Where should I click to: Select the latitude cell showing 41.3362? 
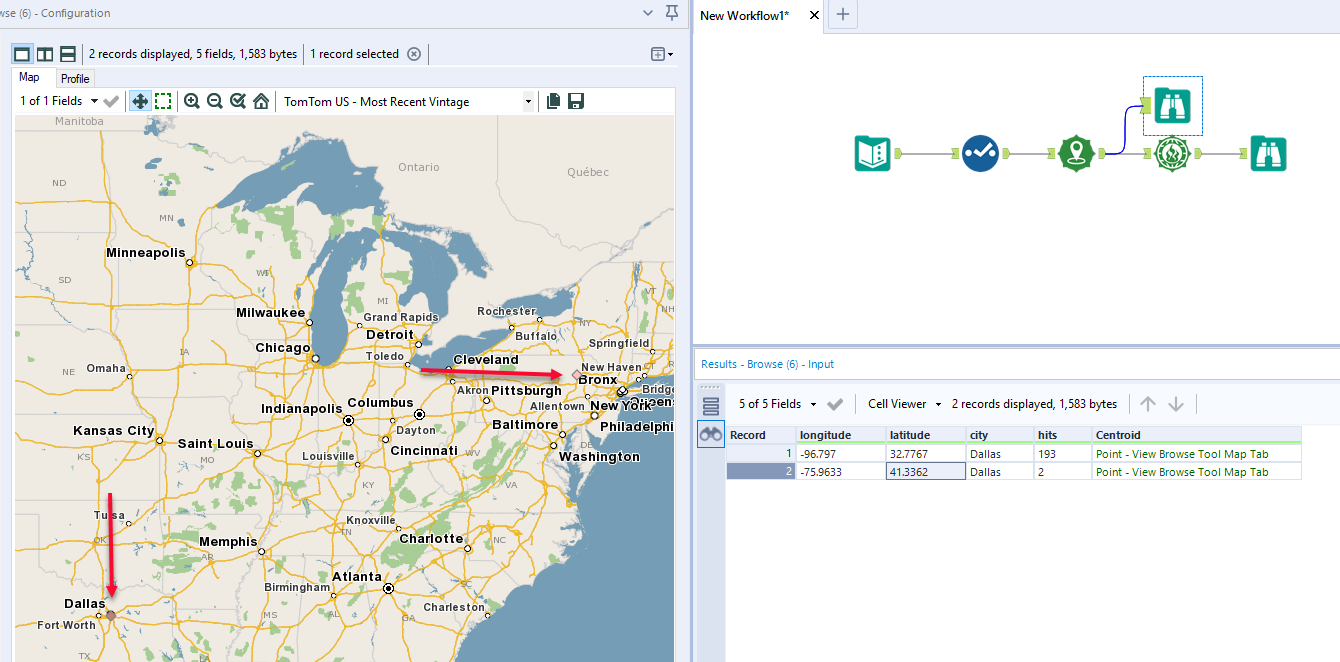pyautogui.click(x=925, y=471)
